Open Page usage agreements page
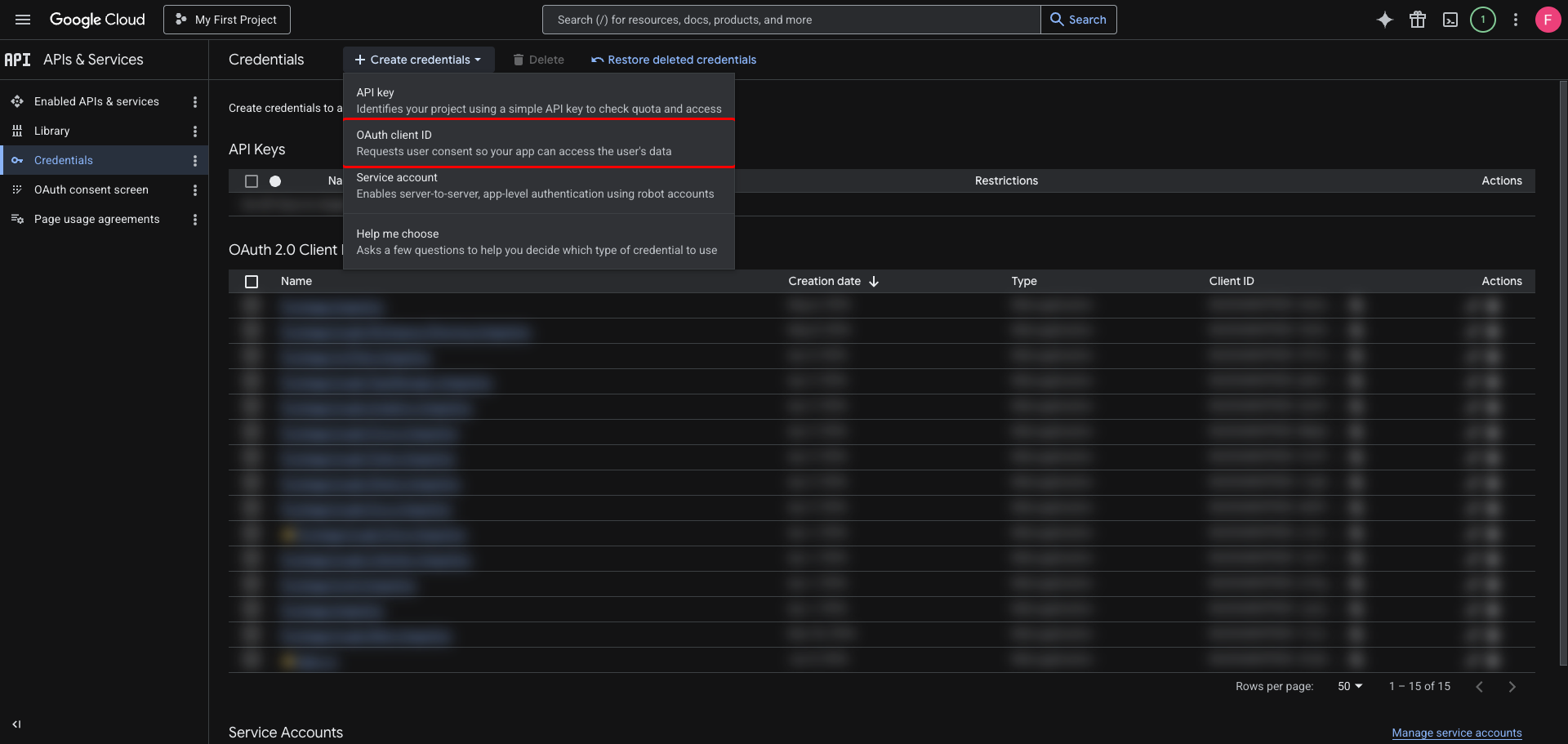 click(x=97, y=219)
